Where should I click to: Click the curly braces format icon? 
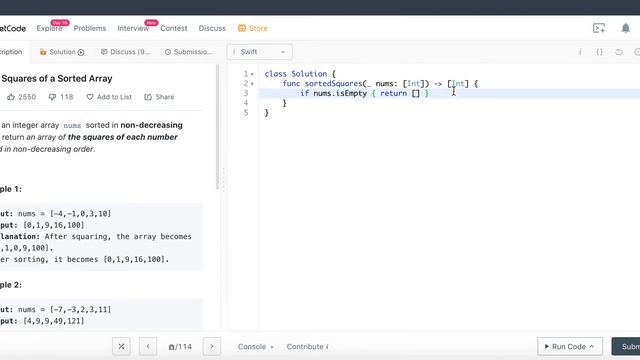599,52
